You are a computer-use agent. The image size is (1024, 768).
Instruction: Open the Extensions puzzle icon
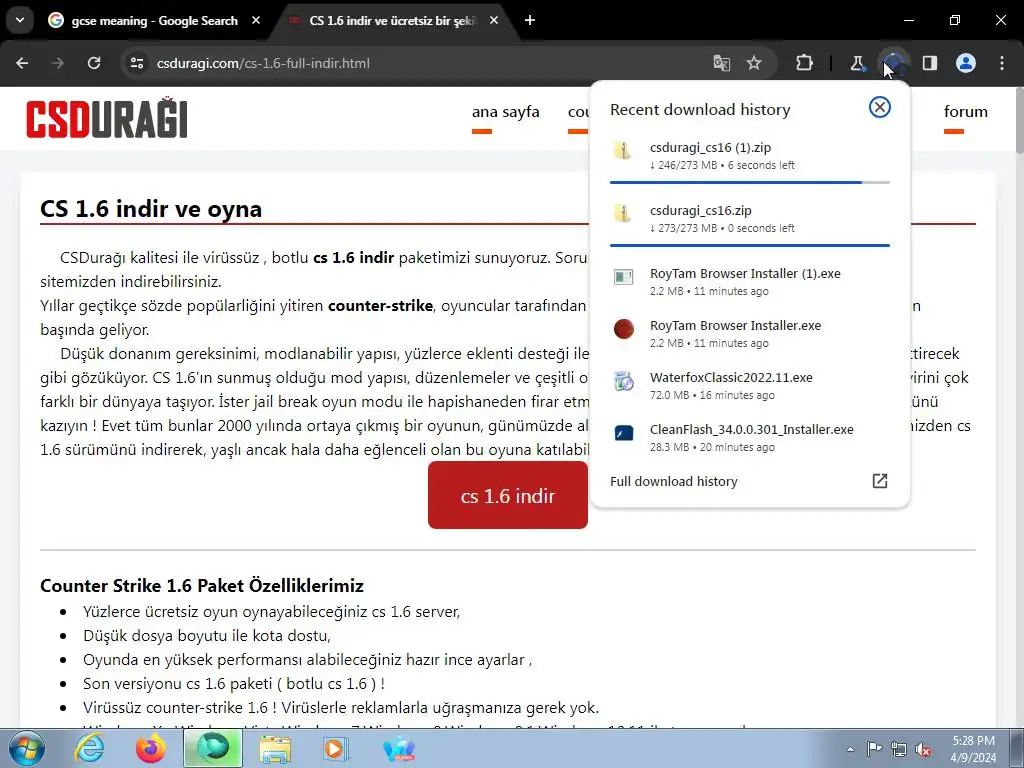(x=805, y=63)
